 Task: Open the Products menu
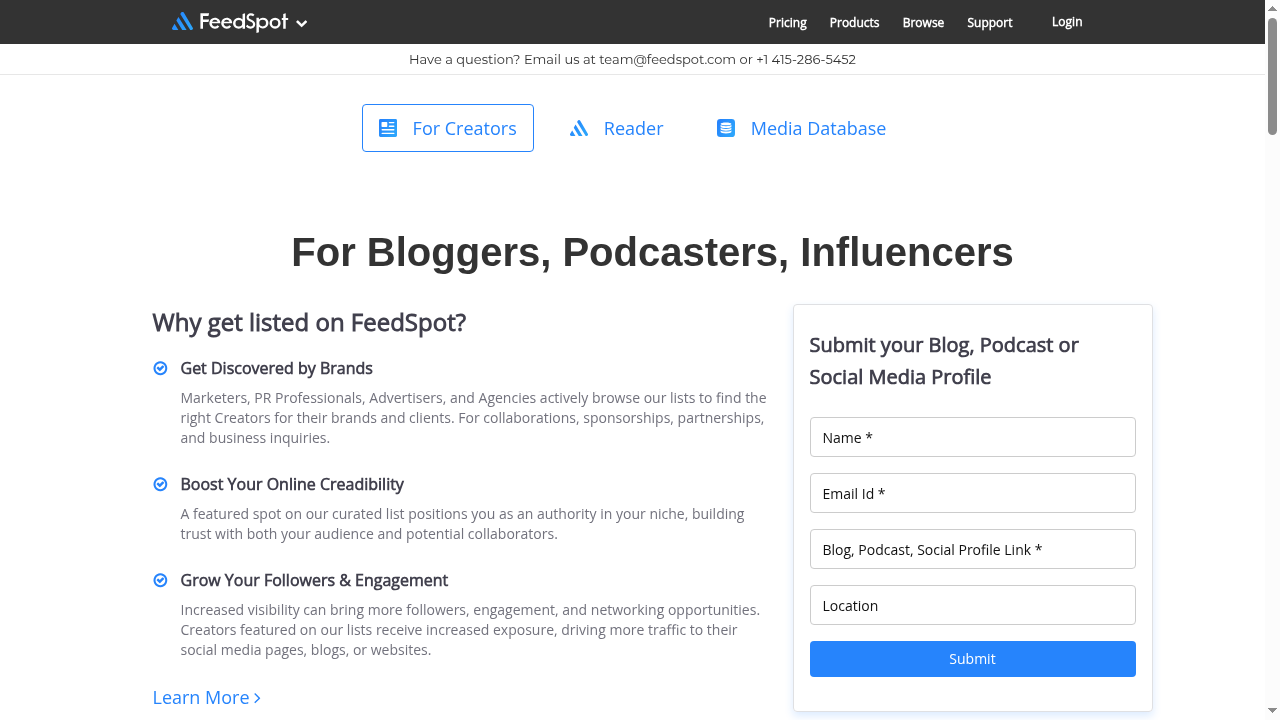pyautogui.click(x=853, y=22)
